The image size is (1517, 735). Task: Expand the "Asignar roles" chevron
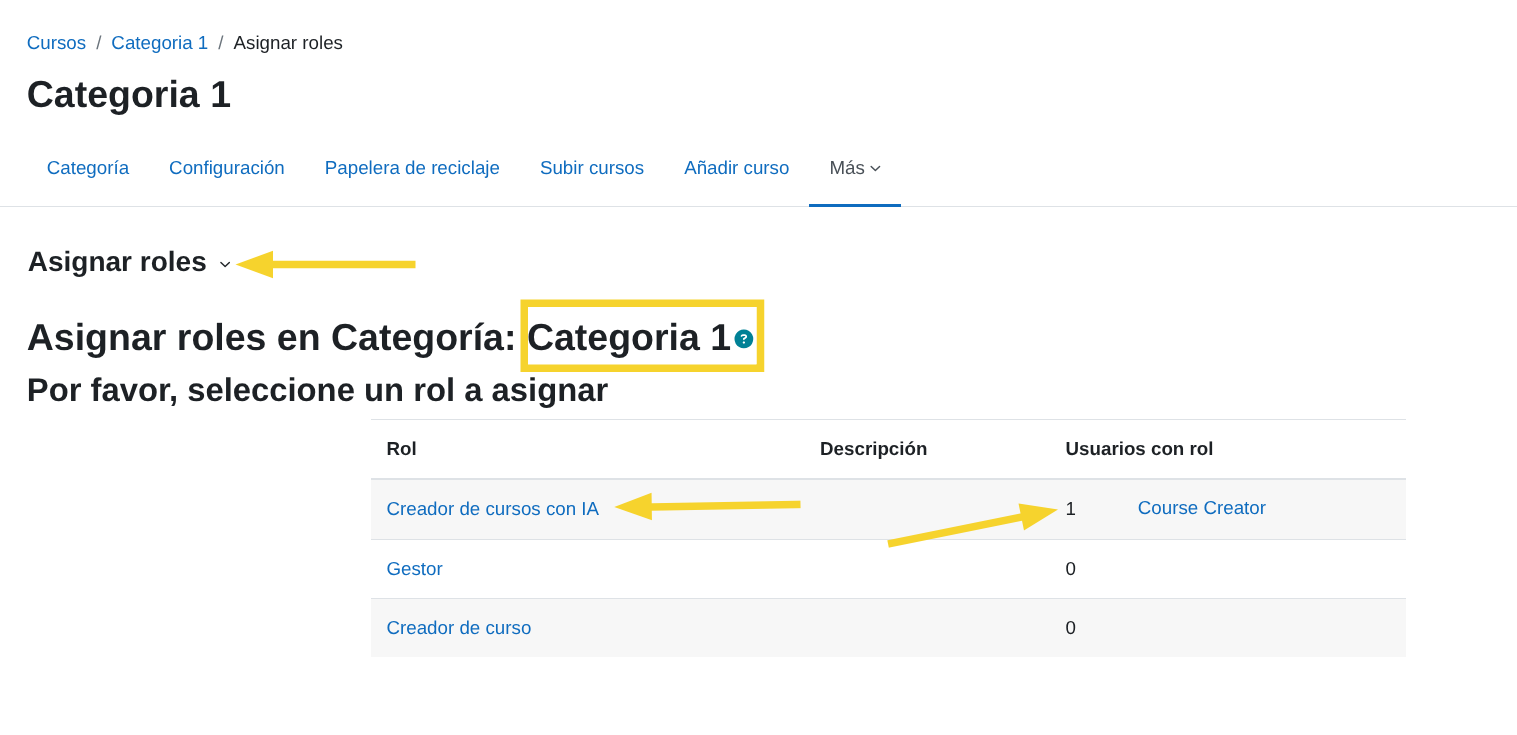223,264
